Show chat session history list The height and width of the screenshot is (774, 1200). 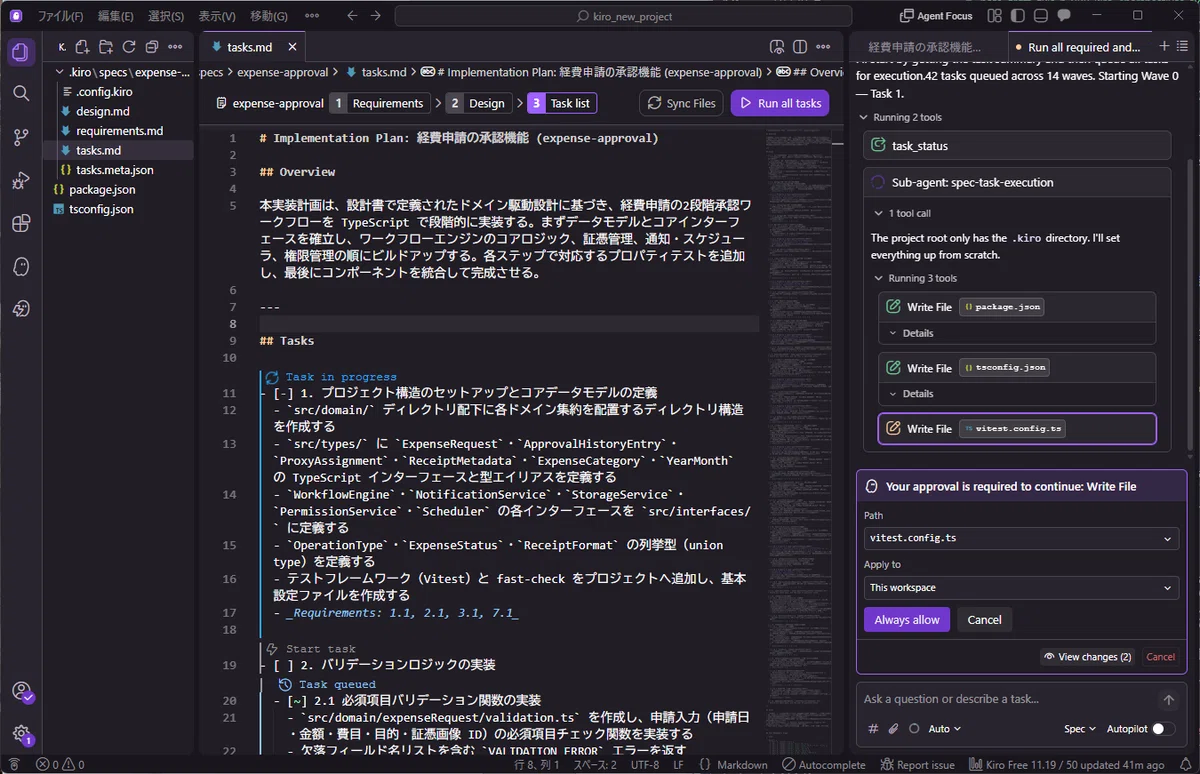tap(1183, 47)
